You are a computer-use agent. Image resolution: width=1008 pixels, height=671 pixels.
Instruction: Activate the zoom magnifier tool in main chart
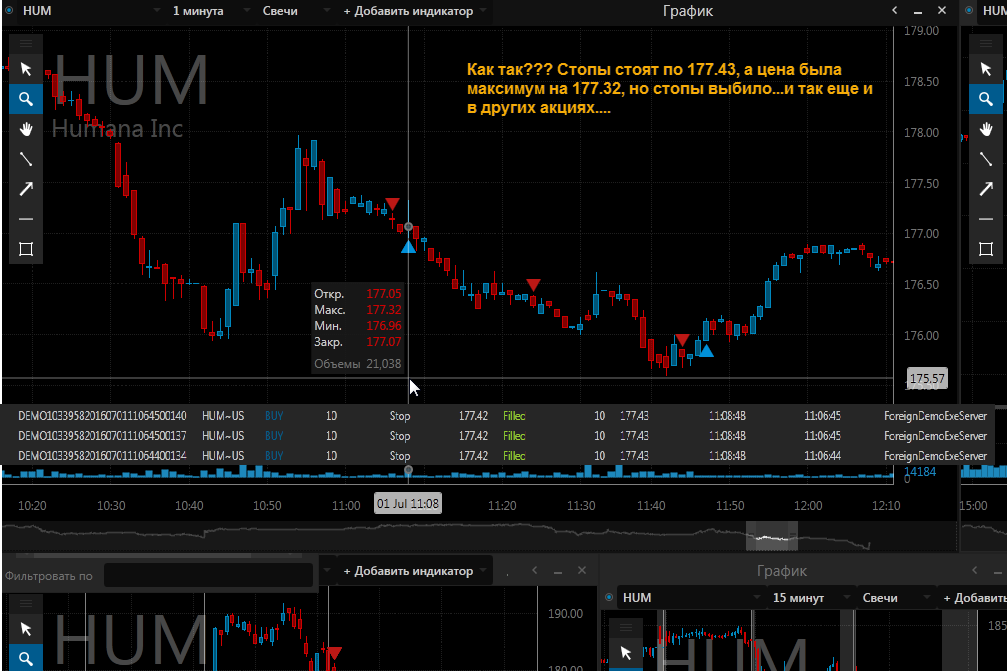pos(26,99)
